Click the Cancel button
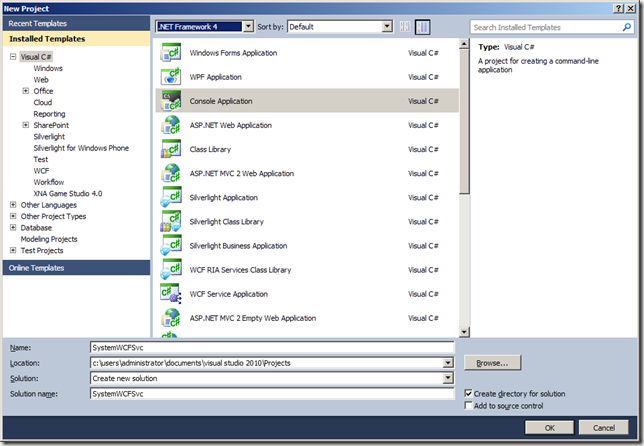 pos(604,428)
